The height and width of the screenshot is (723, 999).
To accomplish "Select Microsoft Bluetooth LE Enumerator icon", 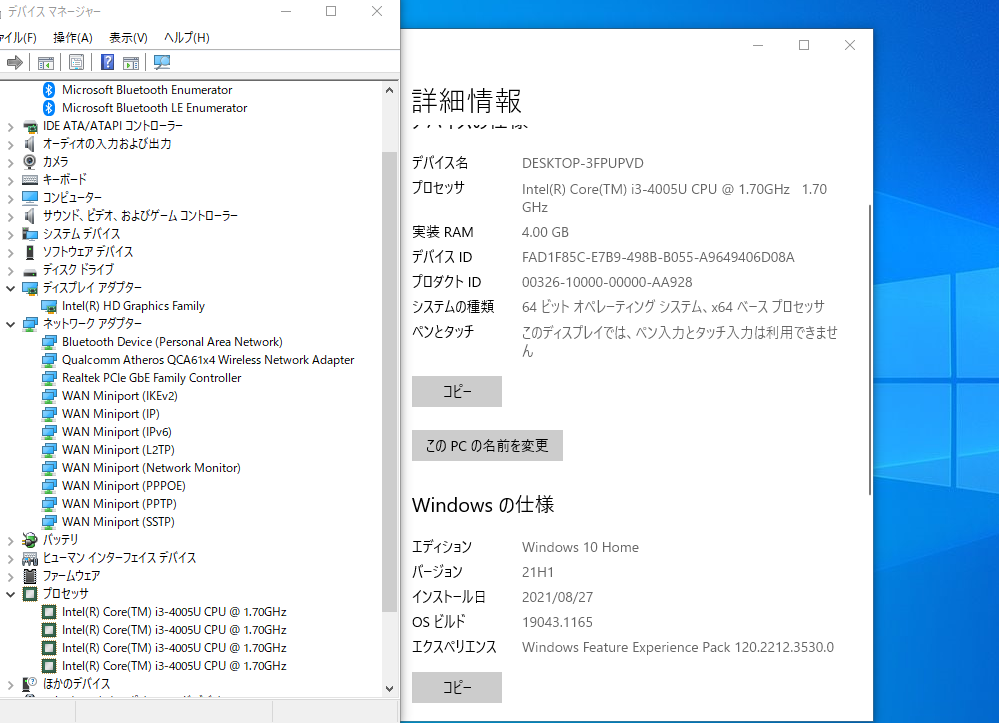I will [x=49, y=108].
